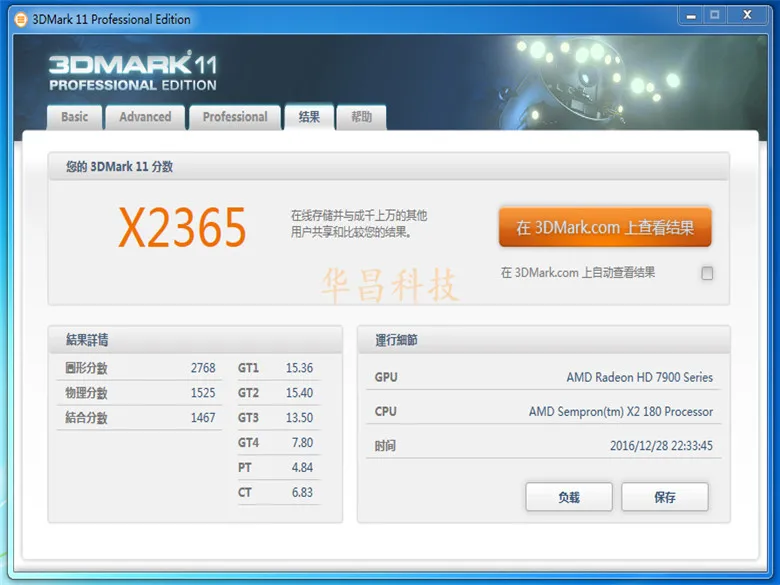Screen dimensions: 780x585
Task: Click the 3DMark 11 title bar app icon
Action: click(x=20, y=19)
